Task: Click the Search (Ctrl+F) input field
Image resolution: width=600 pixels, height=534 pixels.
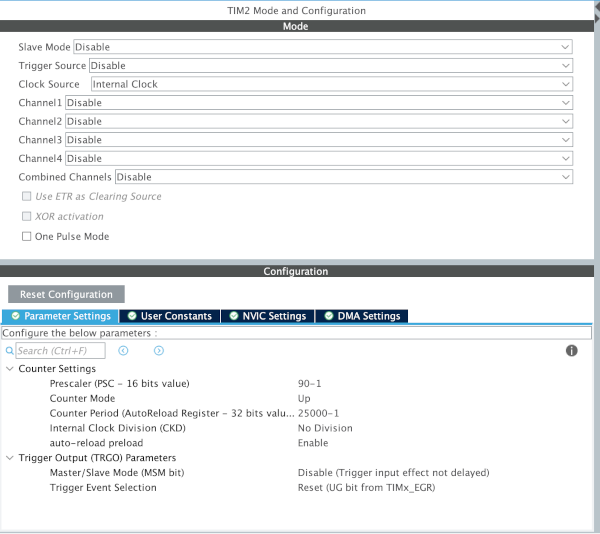Action: coord(60,351)
